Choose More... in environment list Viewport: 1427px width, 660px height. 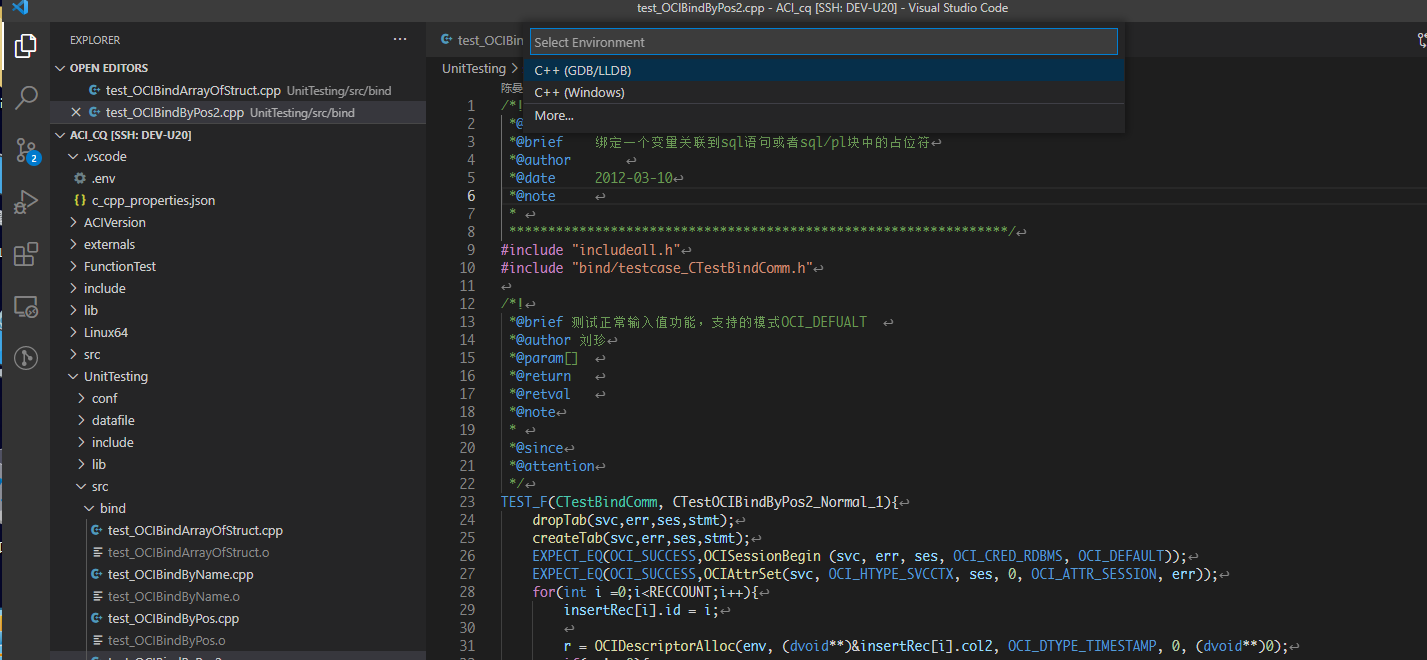[x=824, y=116]
